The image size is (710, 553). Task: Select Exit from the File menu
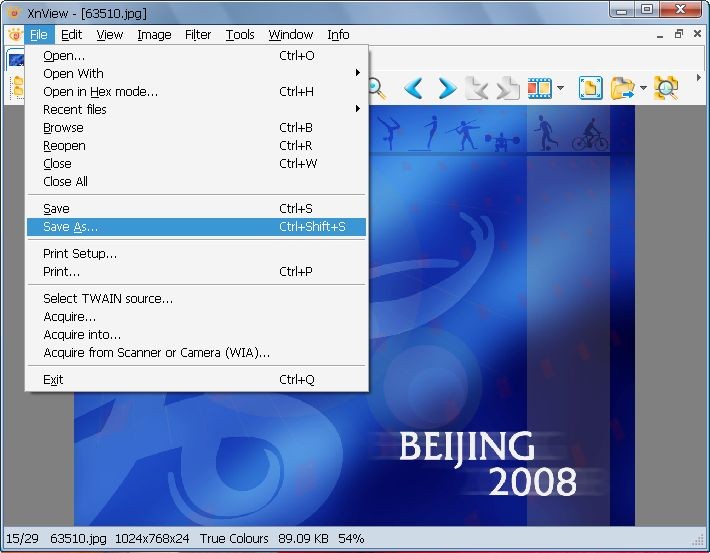pos(196,380)
